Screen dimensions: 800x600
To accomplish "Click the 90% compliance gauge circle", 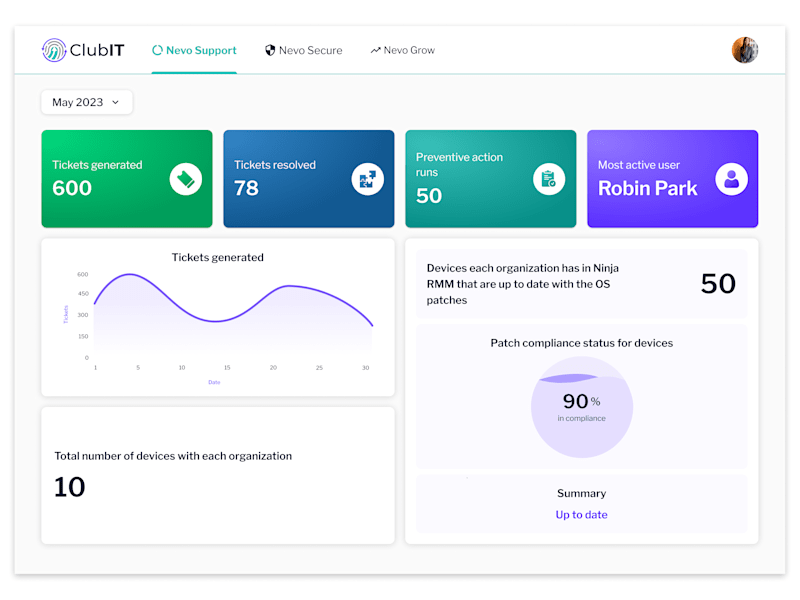I will pos(582,407).
